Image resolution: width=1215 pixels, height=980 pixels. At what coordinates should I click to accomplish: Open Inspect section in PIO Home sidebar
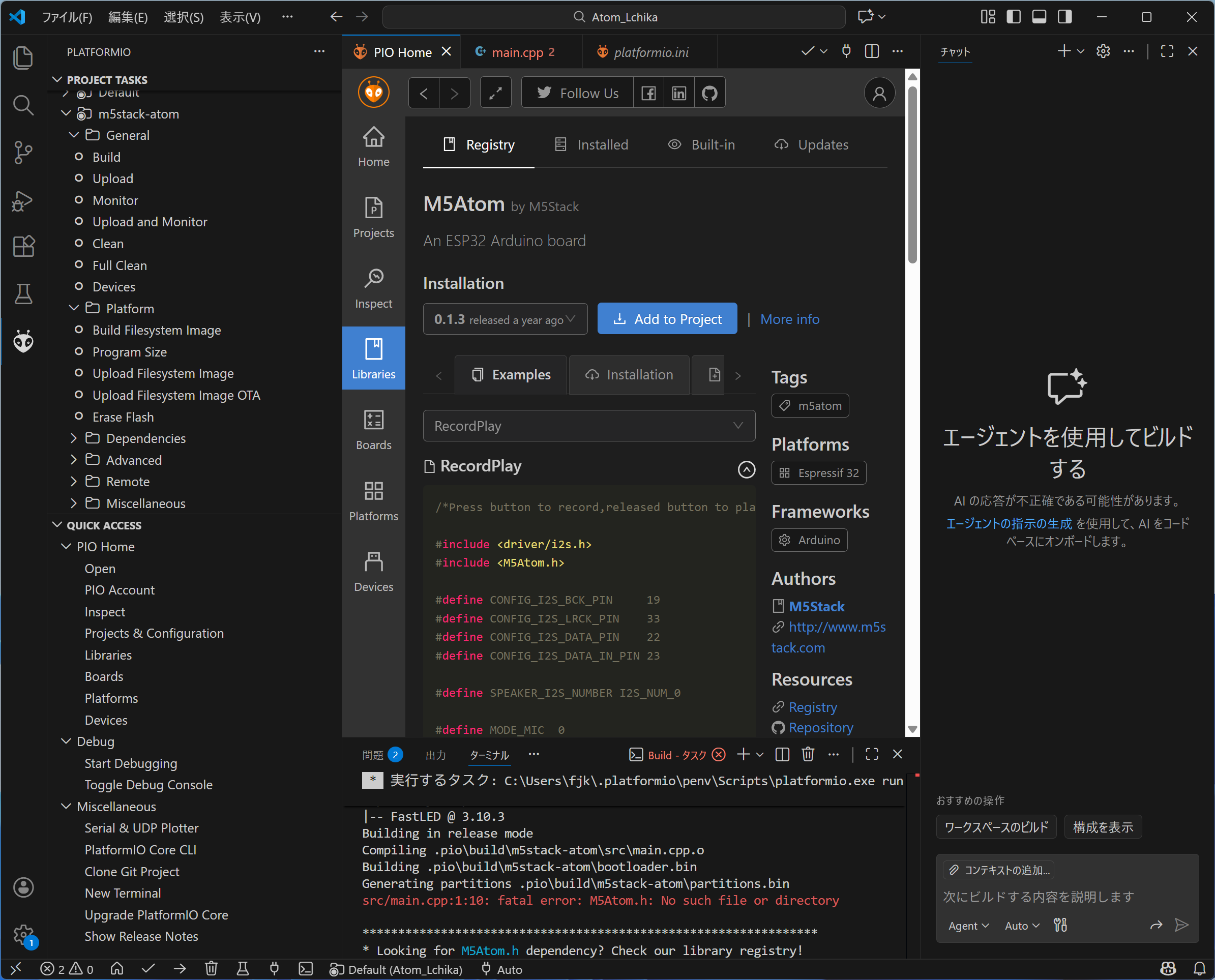pos(373,288)
